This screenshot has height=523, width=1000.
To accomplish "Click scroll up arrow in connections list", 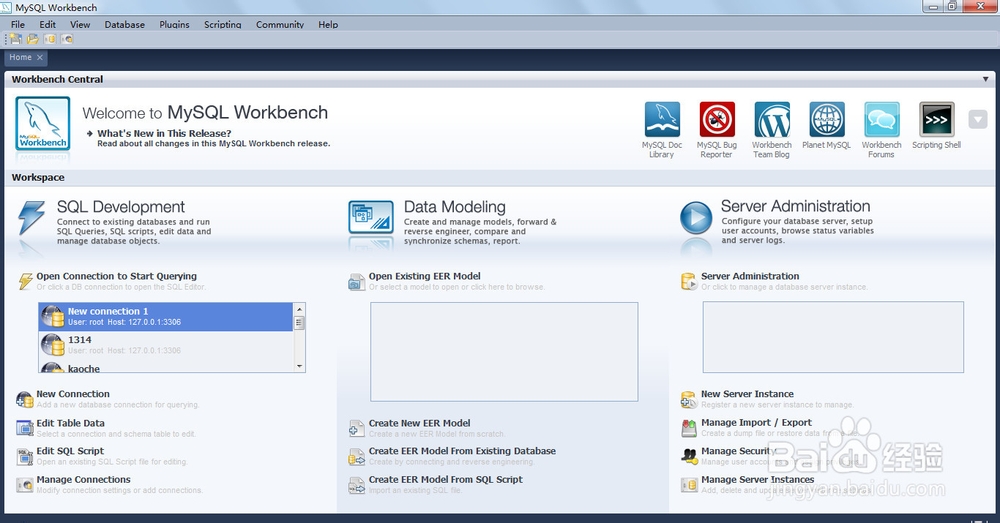I will point(299,309).
